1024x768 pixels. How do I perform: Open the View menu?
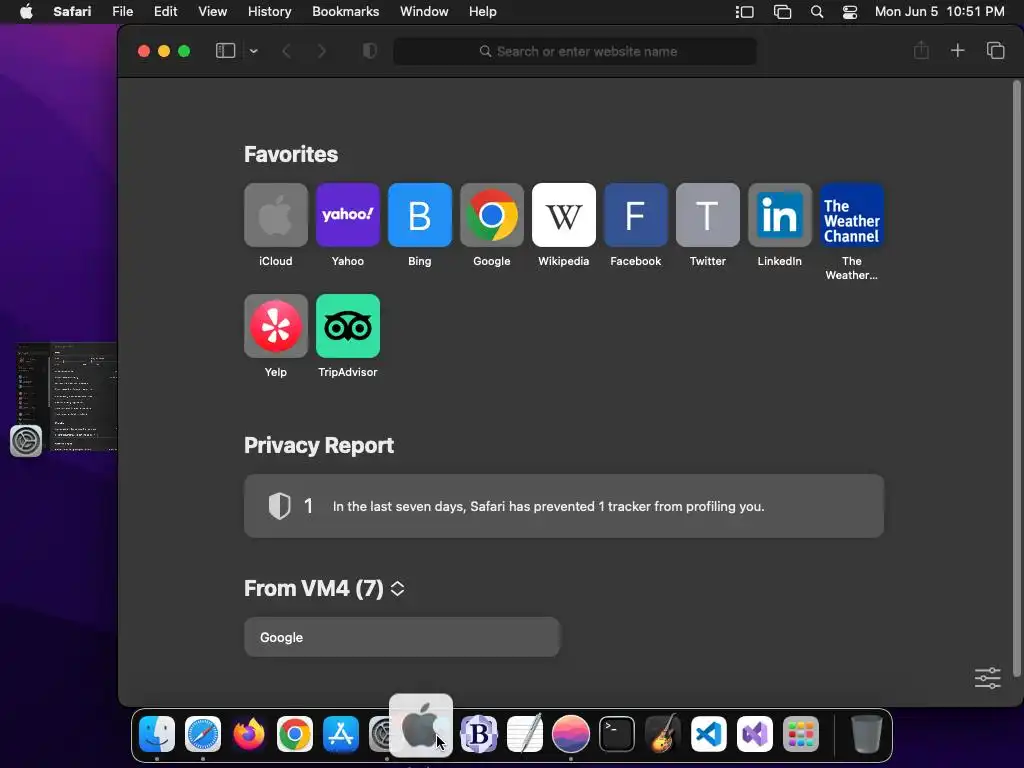(x=213, y=12)
